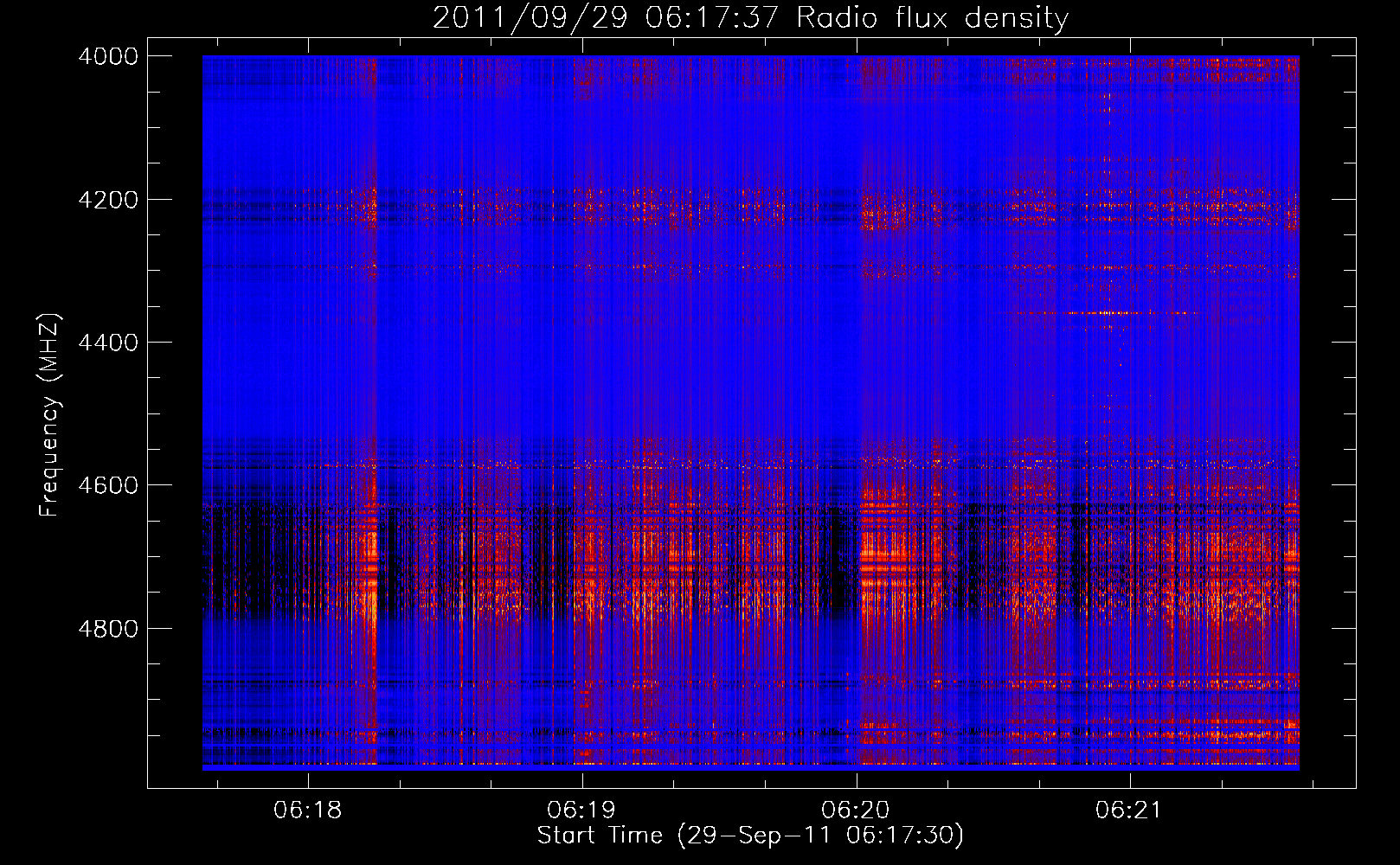This screenshot has height=865, width=1400.
Task: Click the plot title '2011/09/29 06:17:37 Radio flux density'
Action: [750, 18]
